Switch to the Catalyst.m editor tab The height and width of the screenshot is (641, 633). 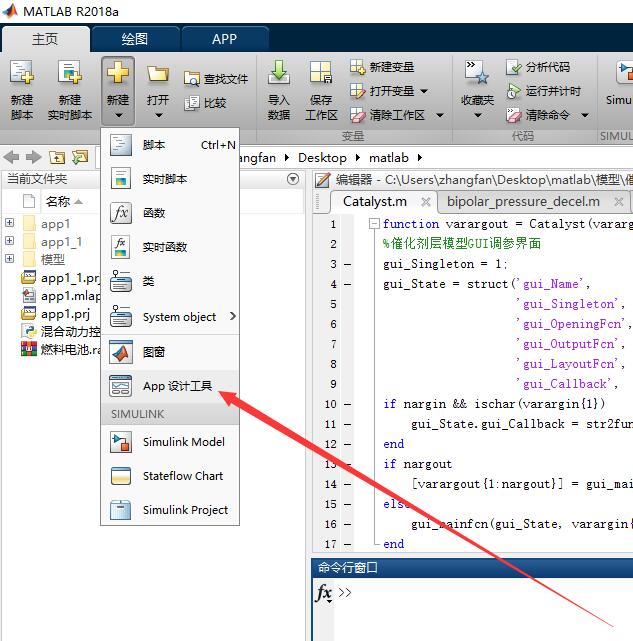click(x=375, y=202)
